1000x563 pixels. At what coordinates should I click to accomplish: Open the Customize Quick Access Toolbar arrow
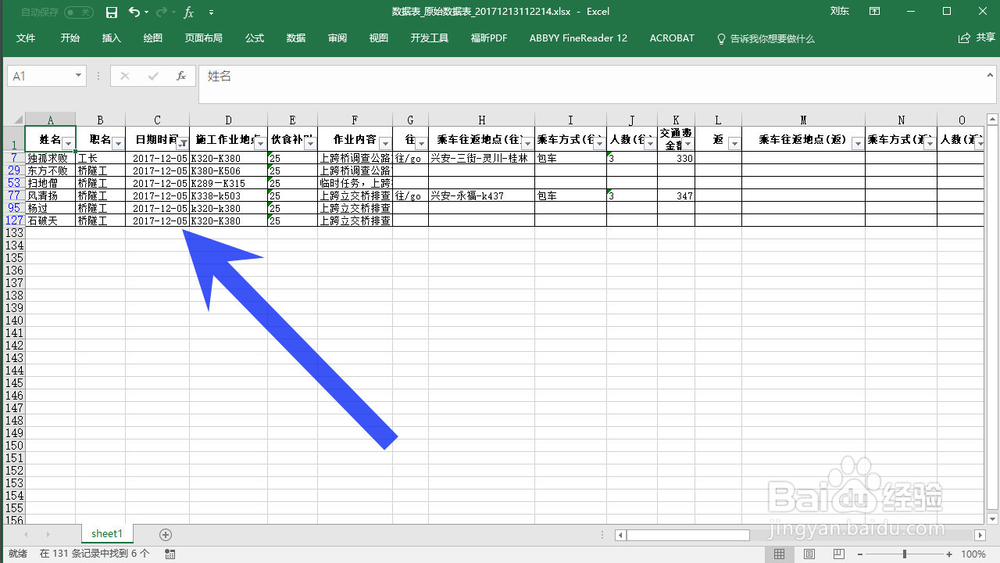pyautogui.click(x=211, y=12)
